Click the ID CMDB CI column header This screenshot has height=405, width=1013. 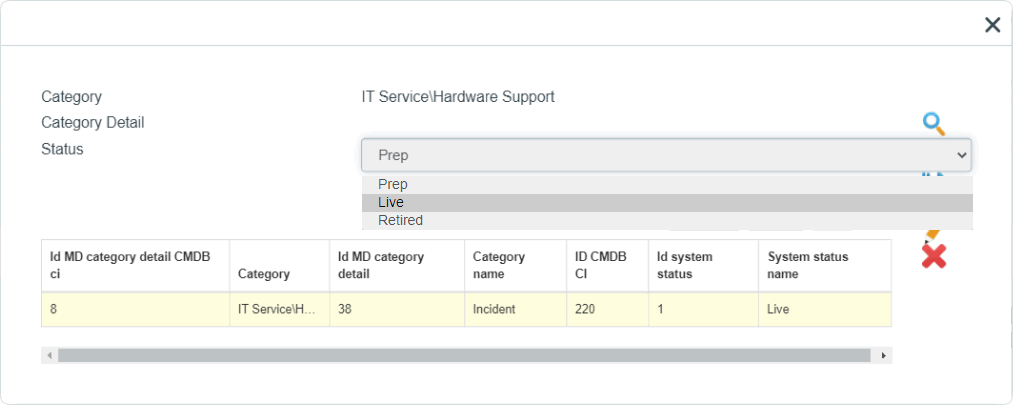pos(608,265)
